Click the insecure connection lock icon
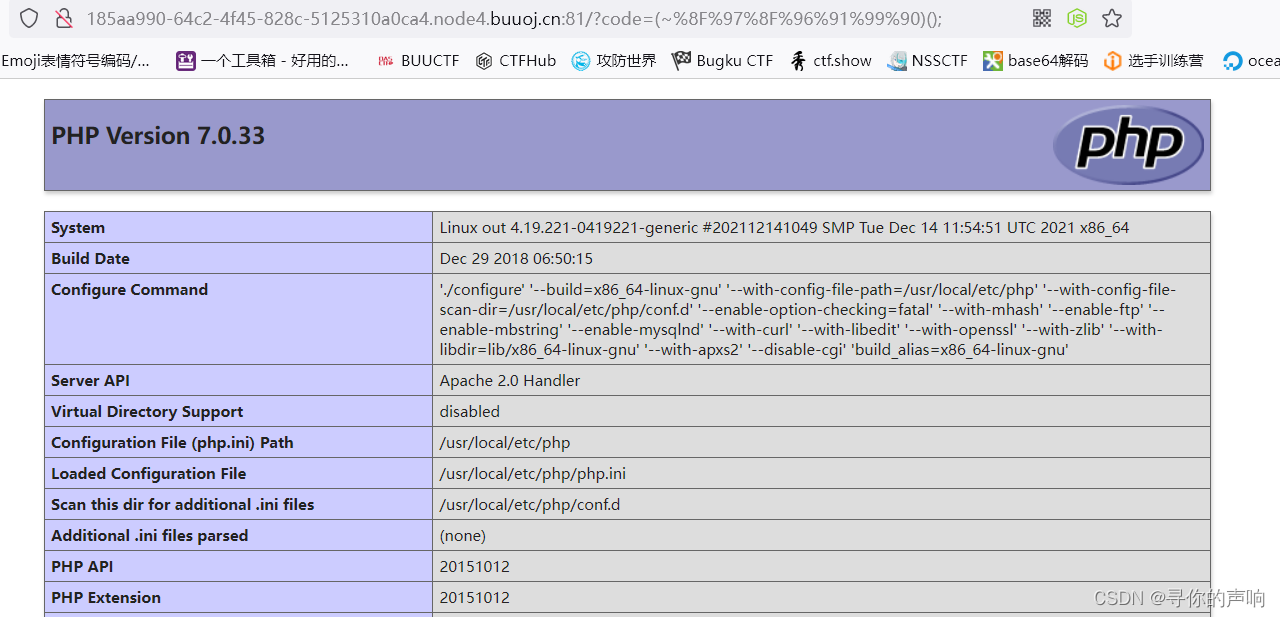Screen dimensions: 1280x617 [x=63, y=18]
